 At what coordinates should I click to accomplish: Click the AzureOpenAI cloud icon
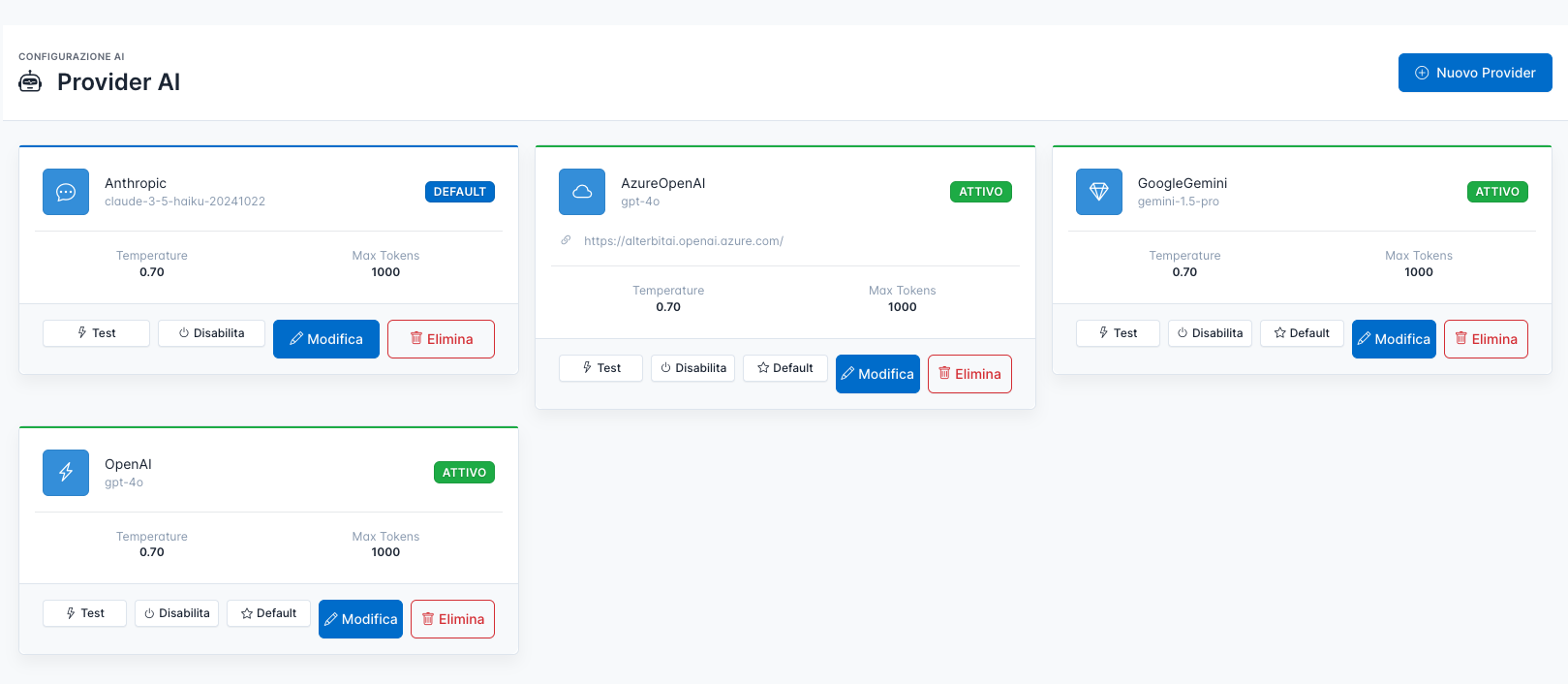[x=582, y=192]
